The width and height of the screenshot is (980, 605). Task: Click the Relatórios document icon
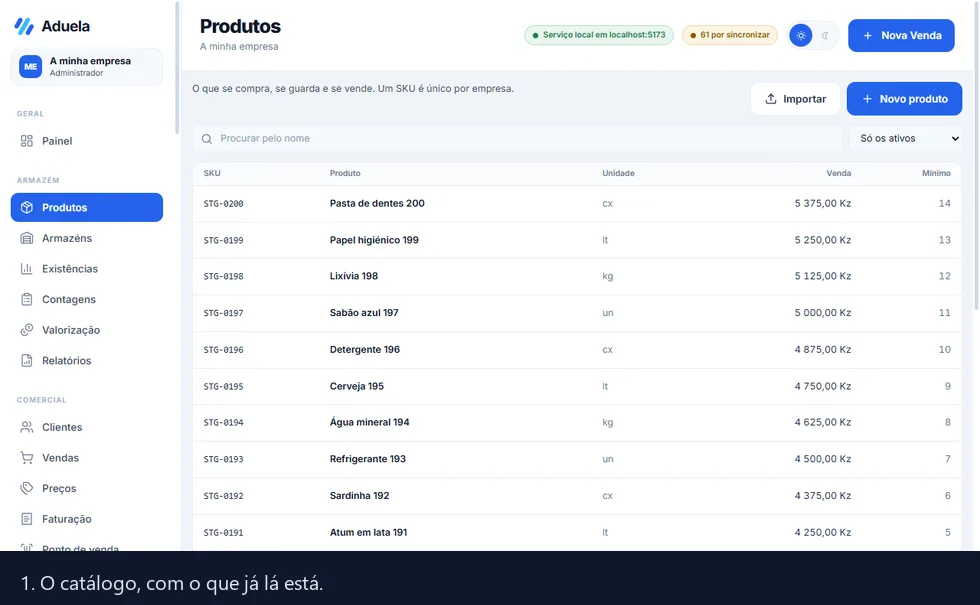click(x=26, y=361)
